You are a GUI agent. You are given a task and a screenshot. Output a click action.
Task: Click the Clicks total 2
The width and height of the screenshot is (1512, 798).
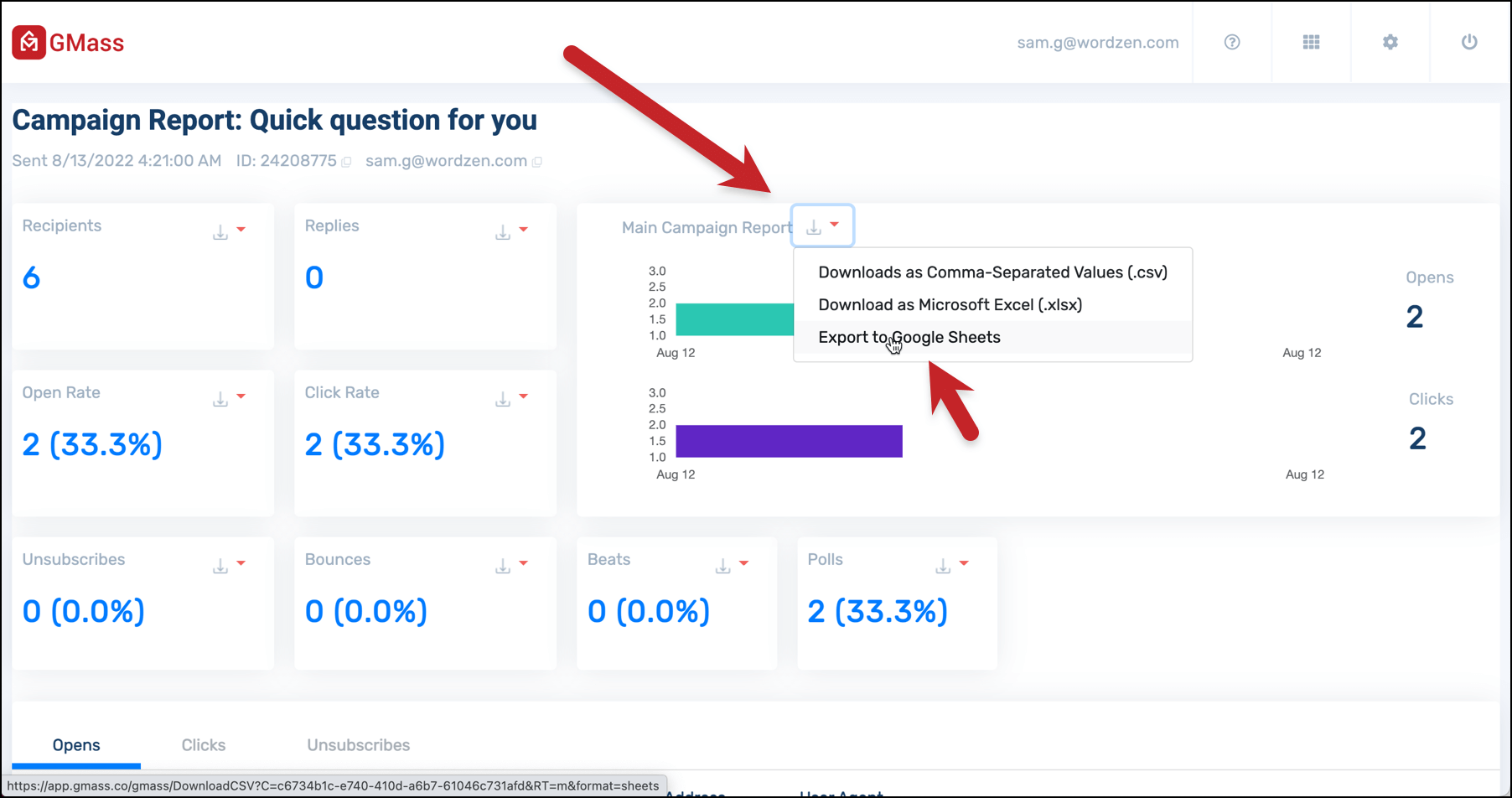coord(1417,438)
